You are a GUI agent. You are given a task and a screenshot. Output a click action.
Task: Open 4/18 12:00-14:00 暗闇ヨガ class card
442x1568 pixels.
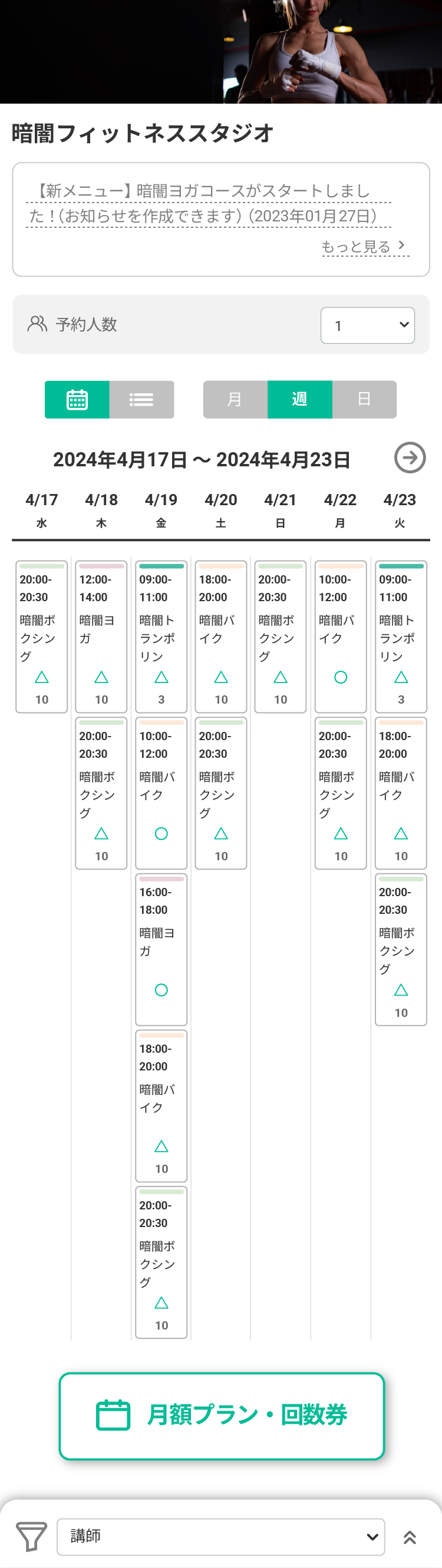(101, 637)
